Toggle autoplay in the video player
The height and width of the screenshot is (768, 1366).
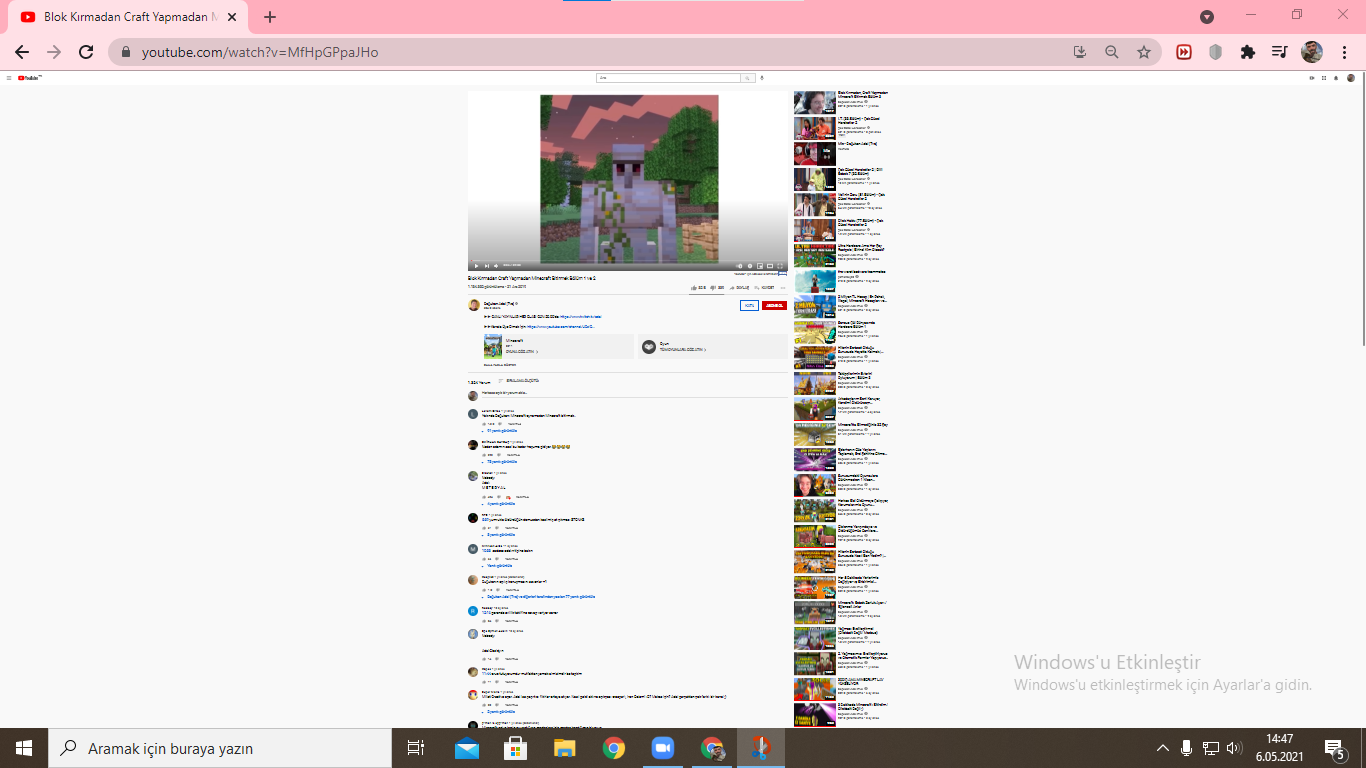click(739, 265)
